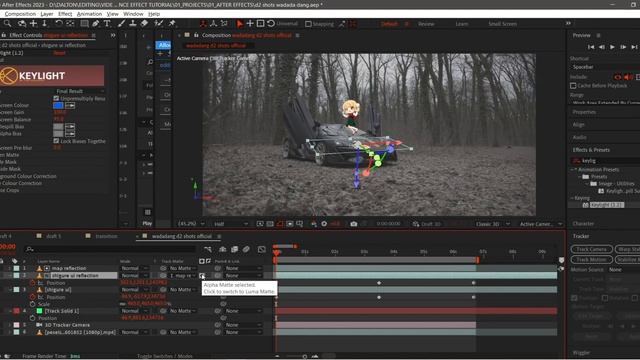Toggle Frame Blending icon in timeline

234,249
